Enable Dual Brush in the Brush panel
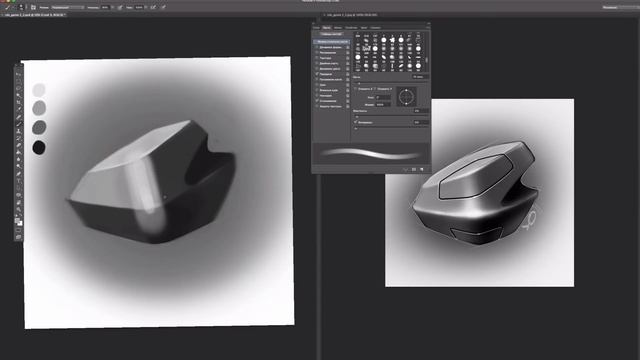Screen dimensions: 640x360 click(317, 63)
